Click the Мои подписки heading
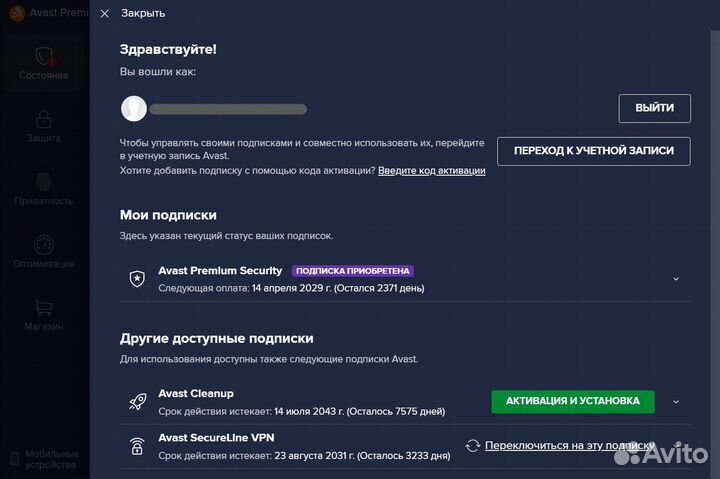 (168, 215)
